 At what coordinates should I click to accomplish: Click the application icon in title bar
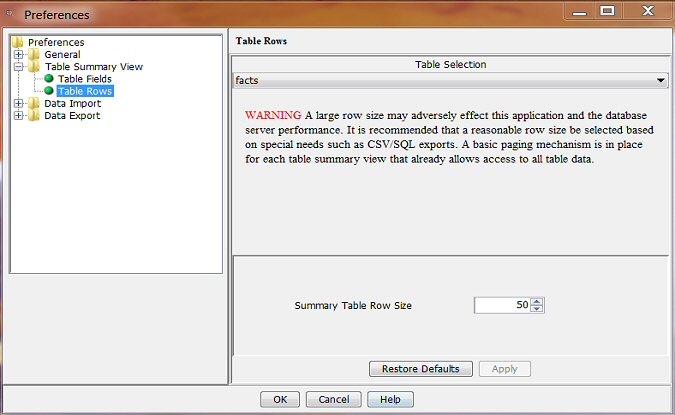click(11, 15)
